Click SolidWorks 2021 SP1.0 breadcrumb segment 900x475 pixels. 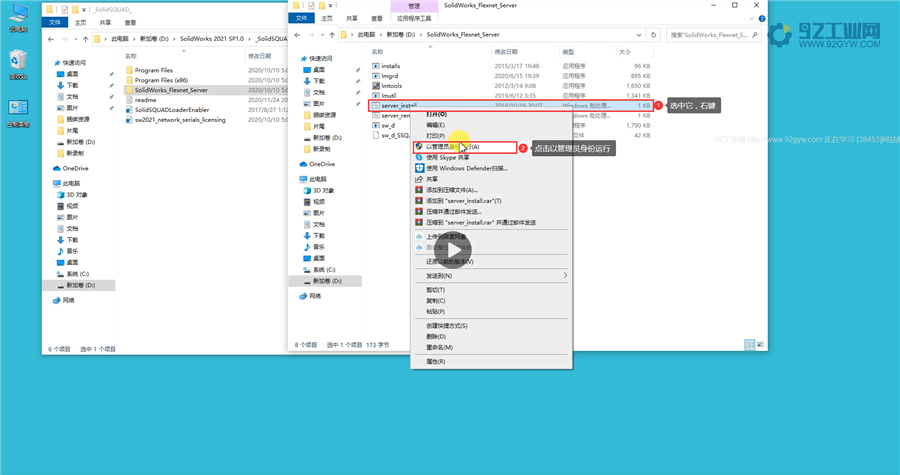click(x=211, y=39)
